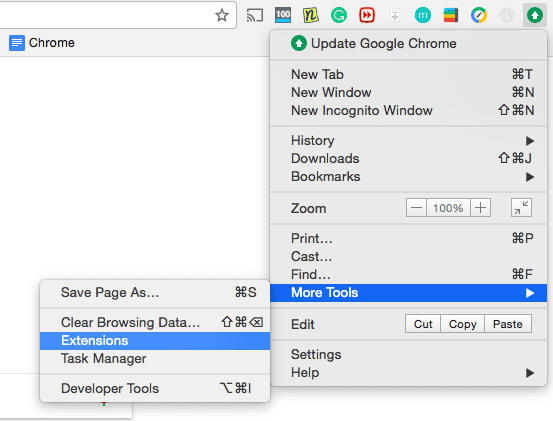Viewport: 553px width, 421px height.
Task: Open the teal m extension icon
Action: click(x=423, y=15)
